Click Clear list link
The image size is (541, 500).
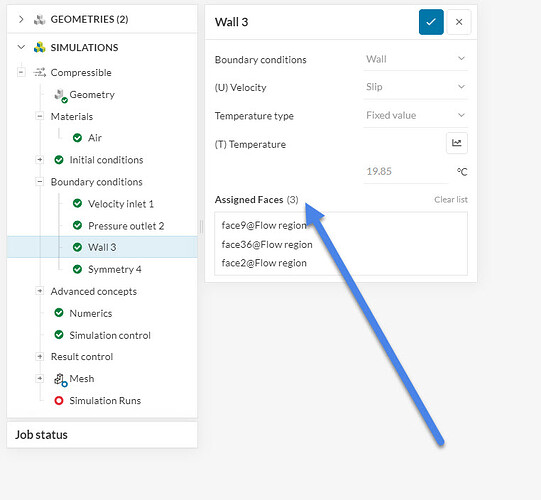click(x=451, y=199)
